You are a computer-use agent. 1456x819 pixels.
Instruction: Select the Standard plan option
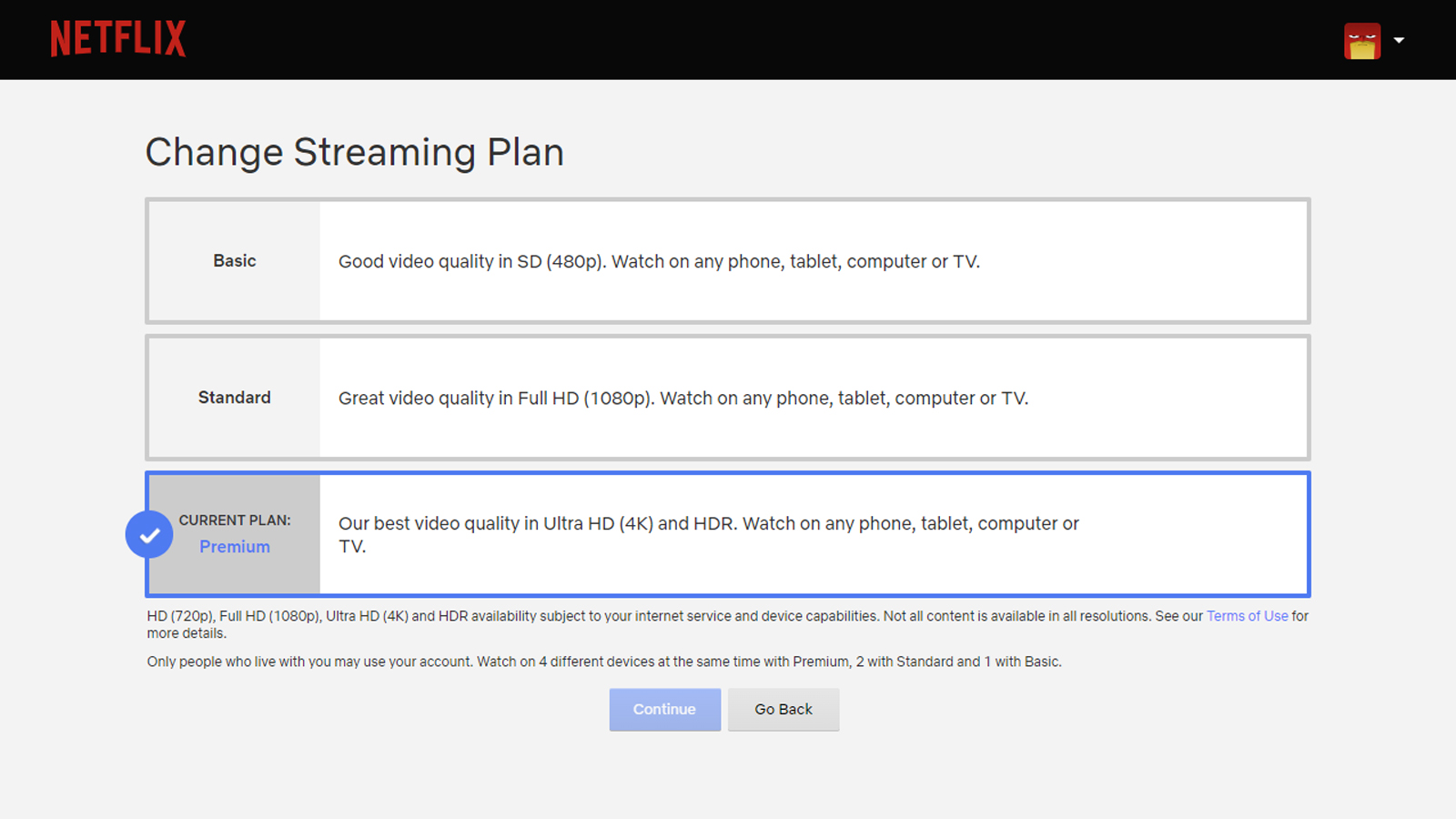click(728, 398)
